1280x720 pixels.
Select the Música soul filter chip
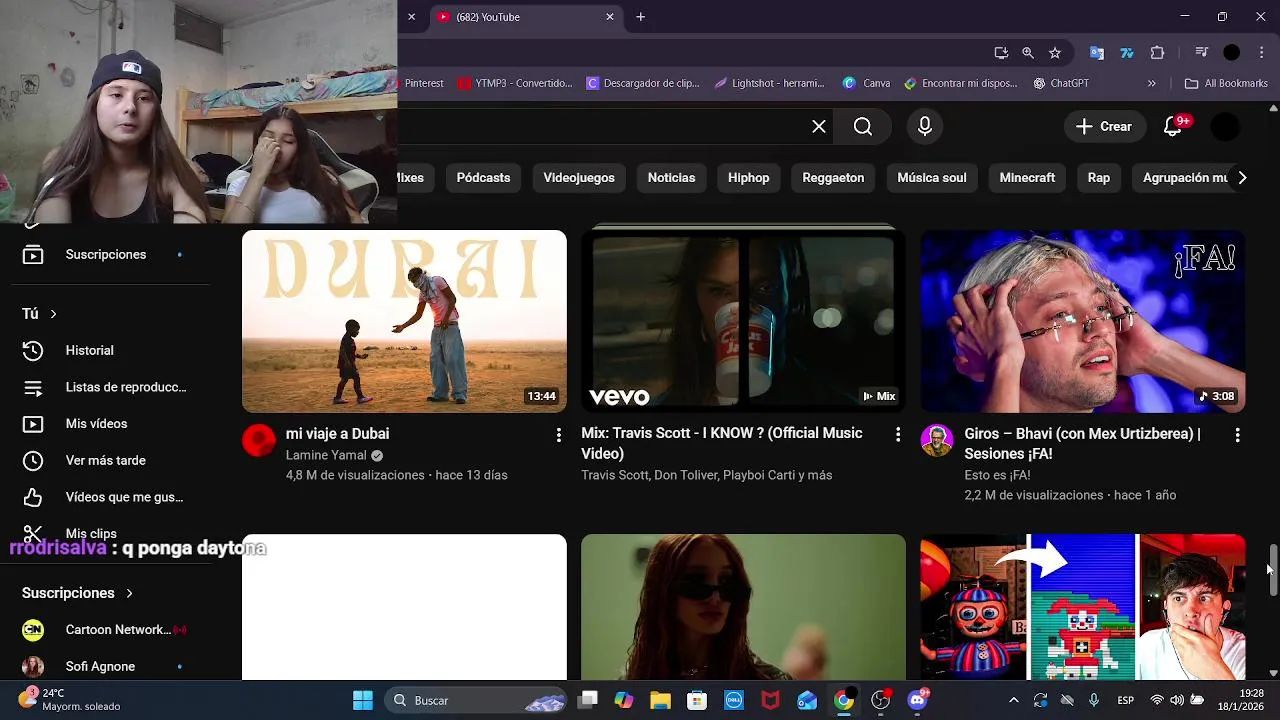coord(931,178)
